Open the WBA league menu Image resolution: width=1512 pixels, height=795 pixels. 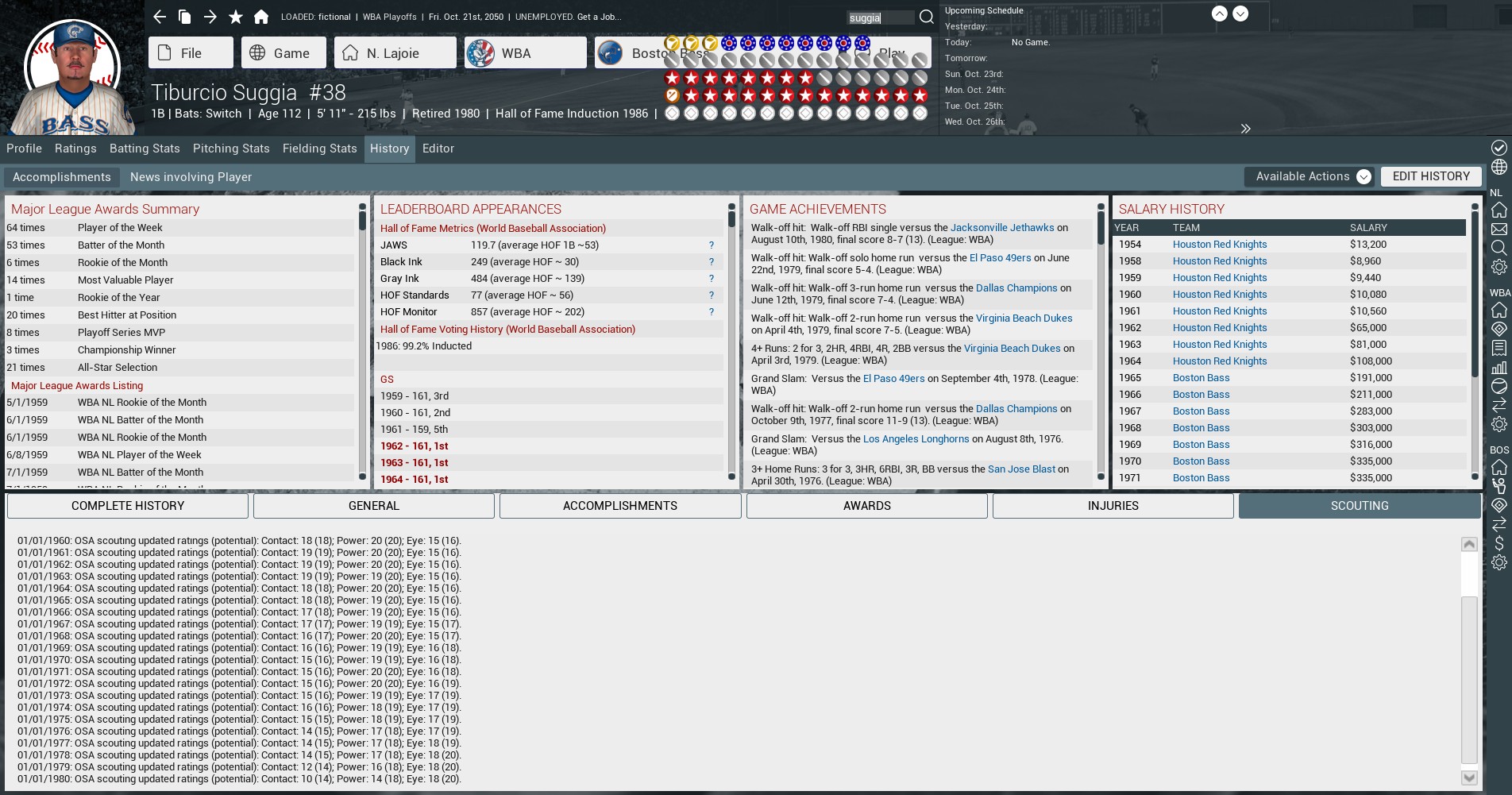pos(525,53)
